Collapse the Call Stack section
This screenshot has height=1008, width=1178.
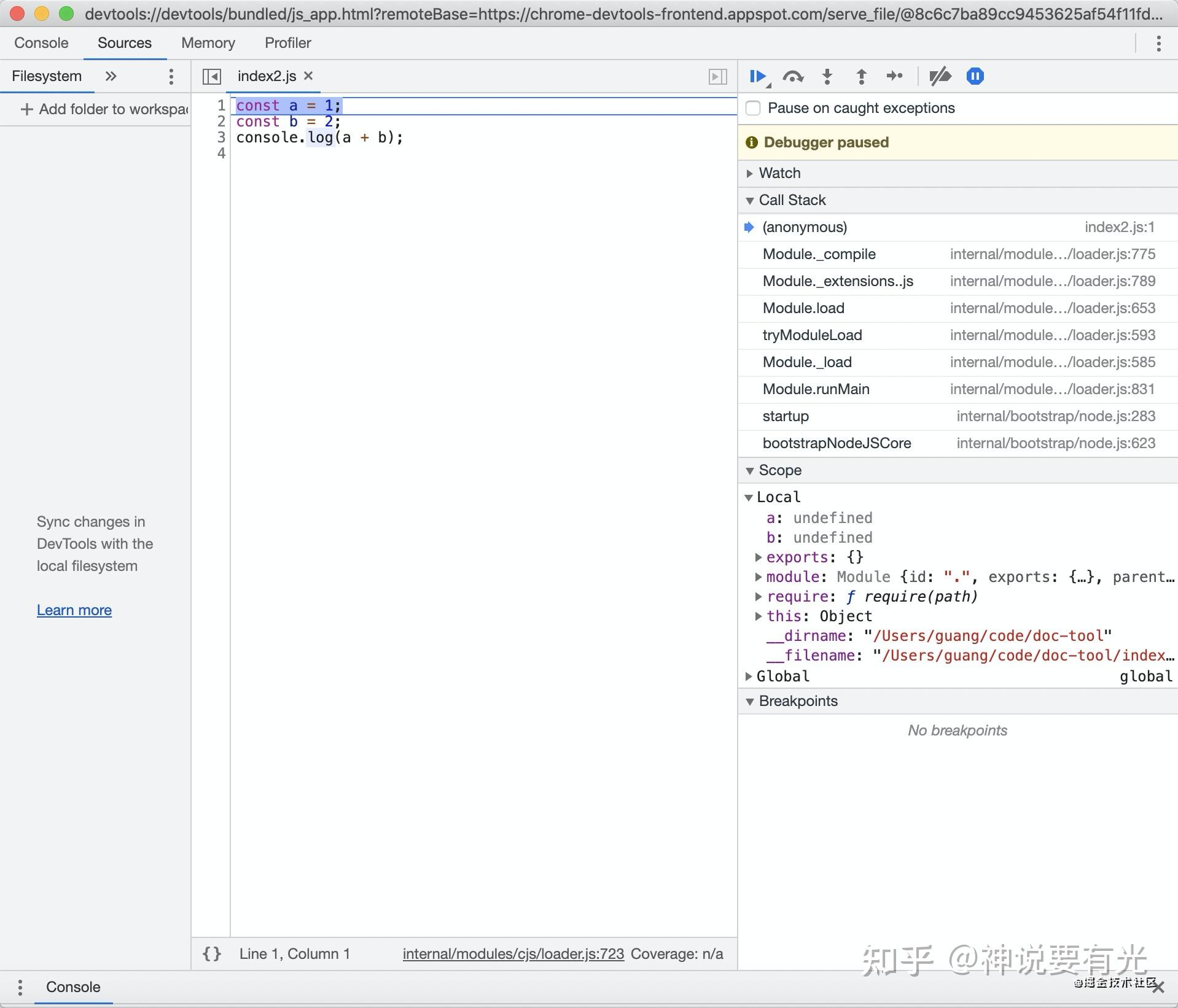750,200
